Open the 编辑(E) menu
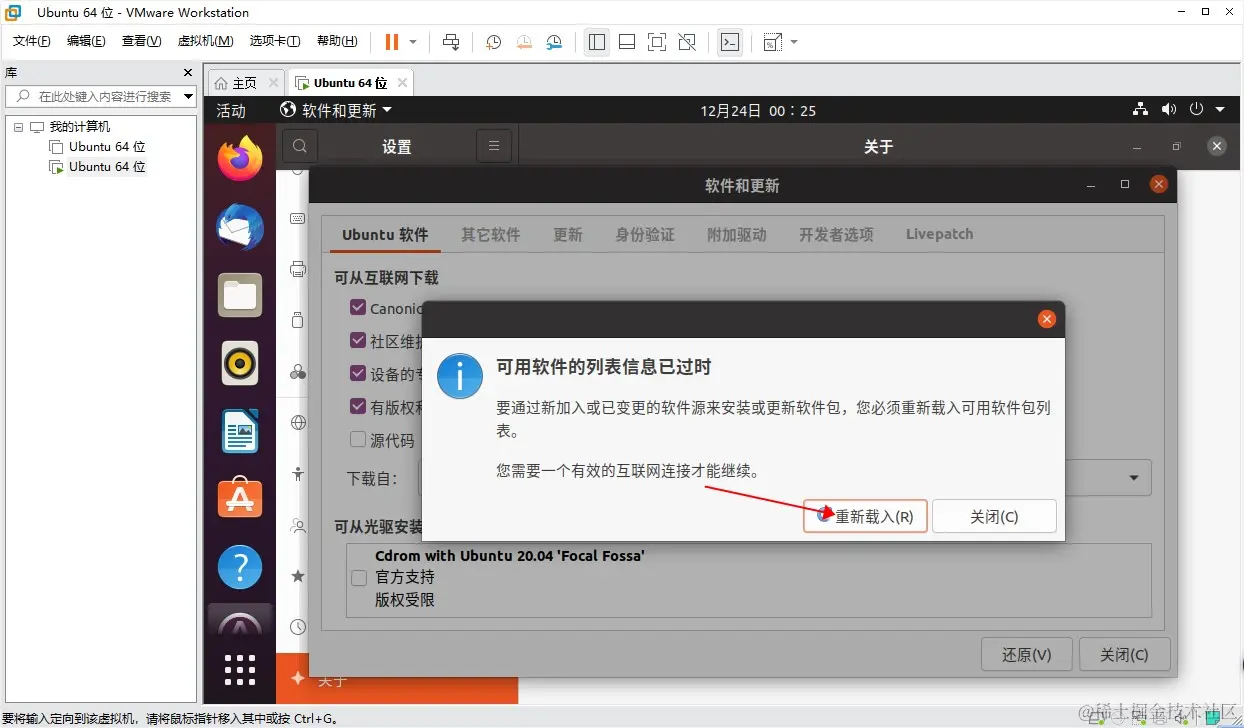The width and height of the screenshot is (1244, 728). tap(86, 41)
